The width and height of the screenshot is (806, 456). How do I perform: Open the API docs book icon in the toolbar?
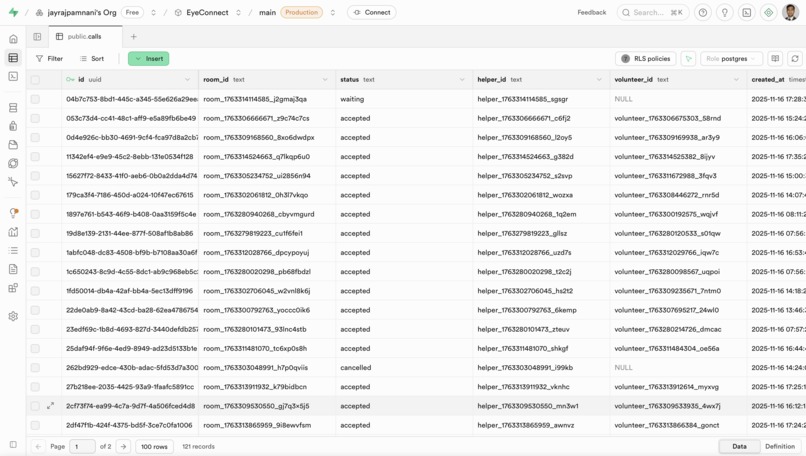tap(775, 59)
